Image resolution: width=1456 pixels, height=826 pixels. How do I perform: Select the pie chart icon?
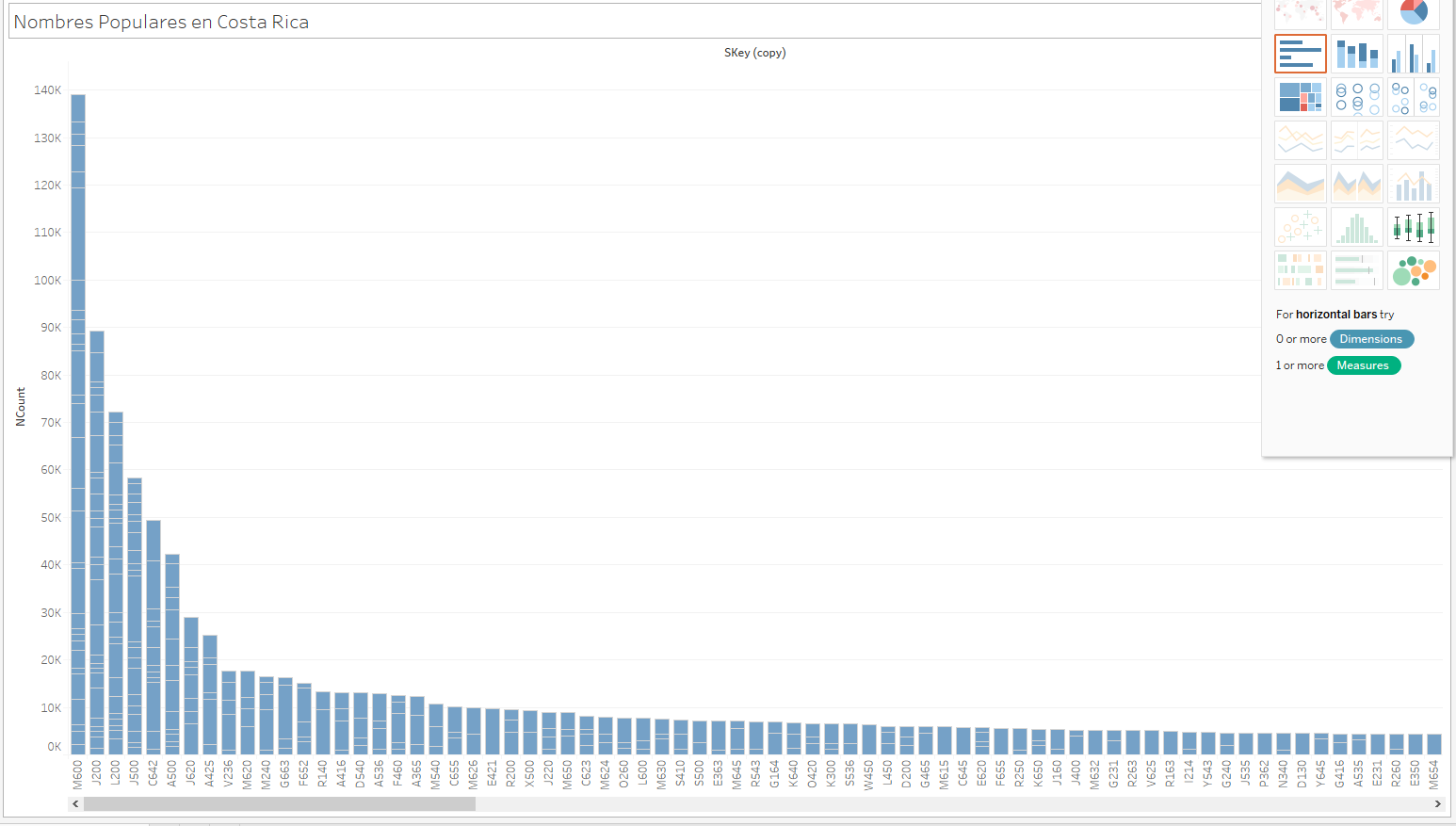pyautogui.click(x=1413, y=13)
